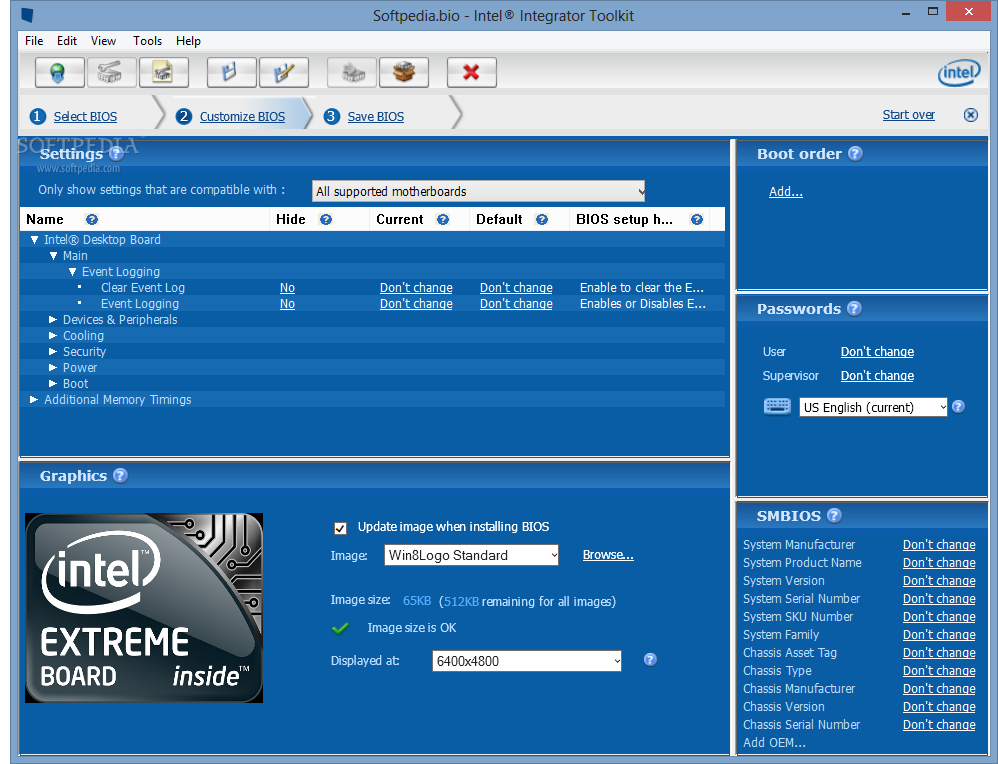Open help icon beside Passwords heading
This screenshot has height=764, width=998.
pos(855,309)
